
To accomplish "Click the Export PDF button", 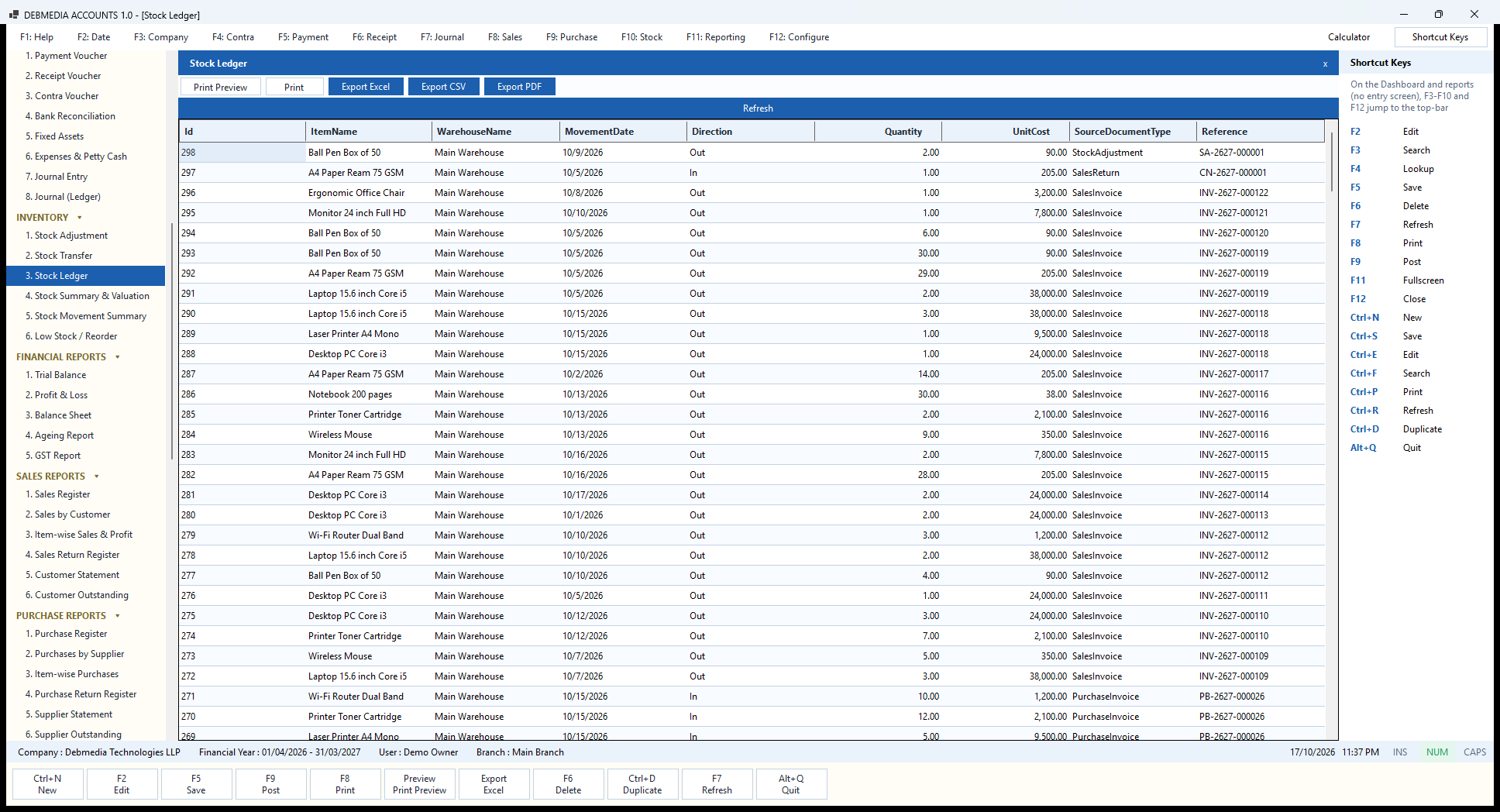I will pyautogui.click(x=520, y=87).
